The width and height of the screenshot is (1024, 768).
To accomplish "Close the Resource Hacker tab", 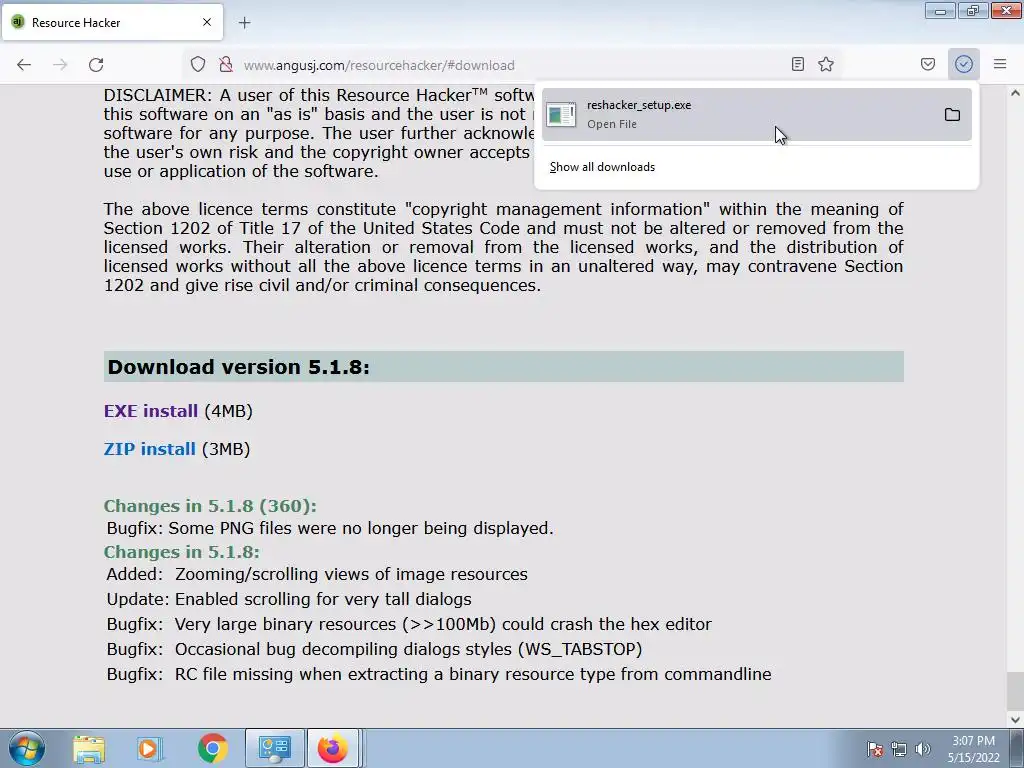I will (x=207, y=22).
